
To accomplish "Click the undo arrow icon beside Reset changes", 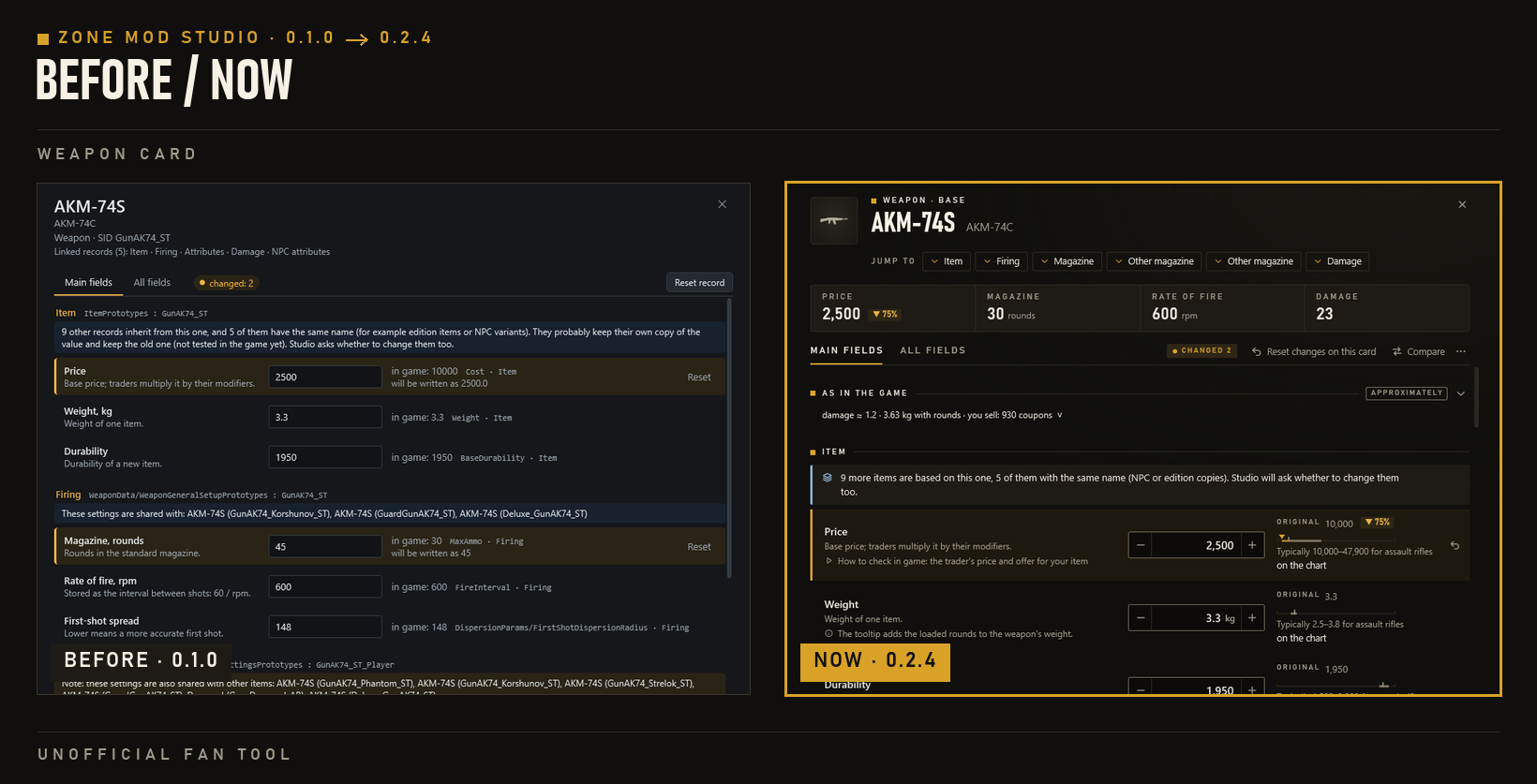I will coord(1257,352).
